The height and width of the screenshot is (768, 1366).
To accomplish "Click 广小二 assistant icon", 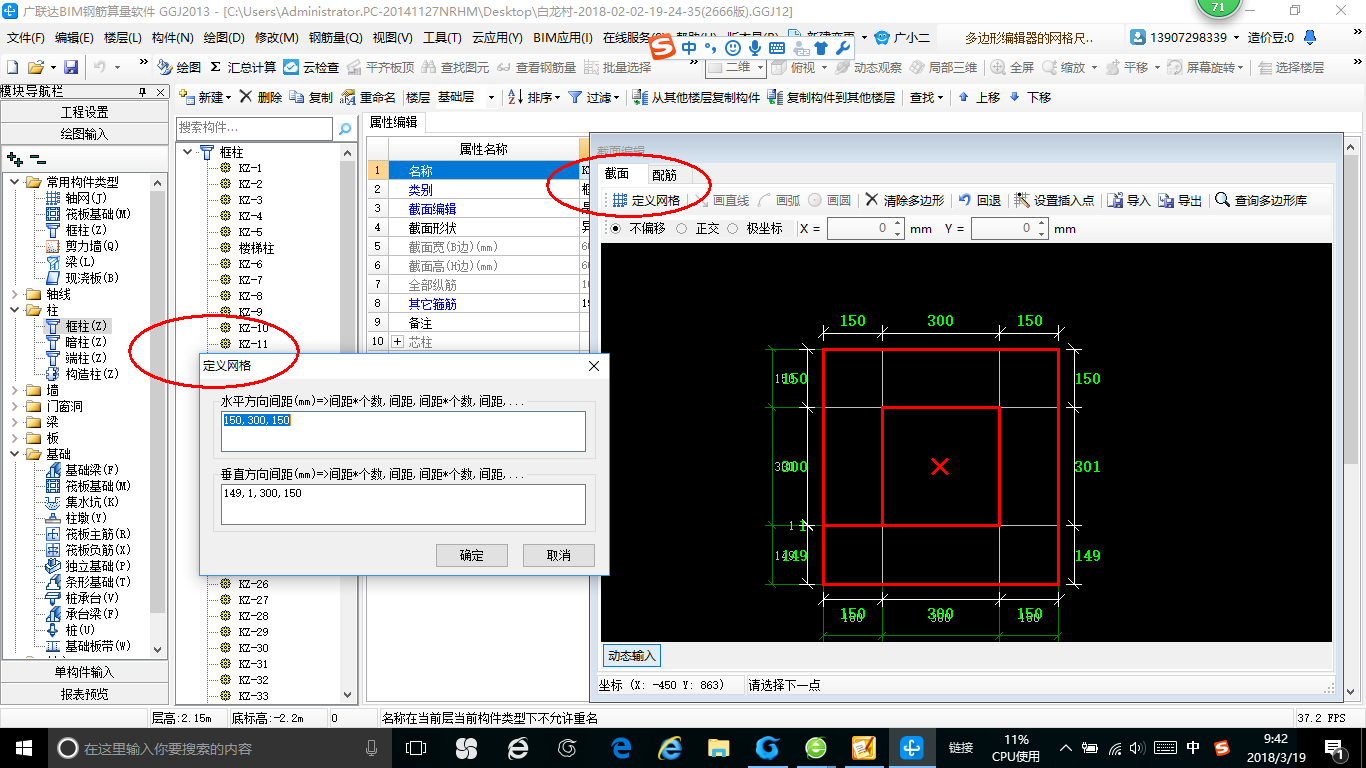I will pyautogui.click(x=902, y=38).
